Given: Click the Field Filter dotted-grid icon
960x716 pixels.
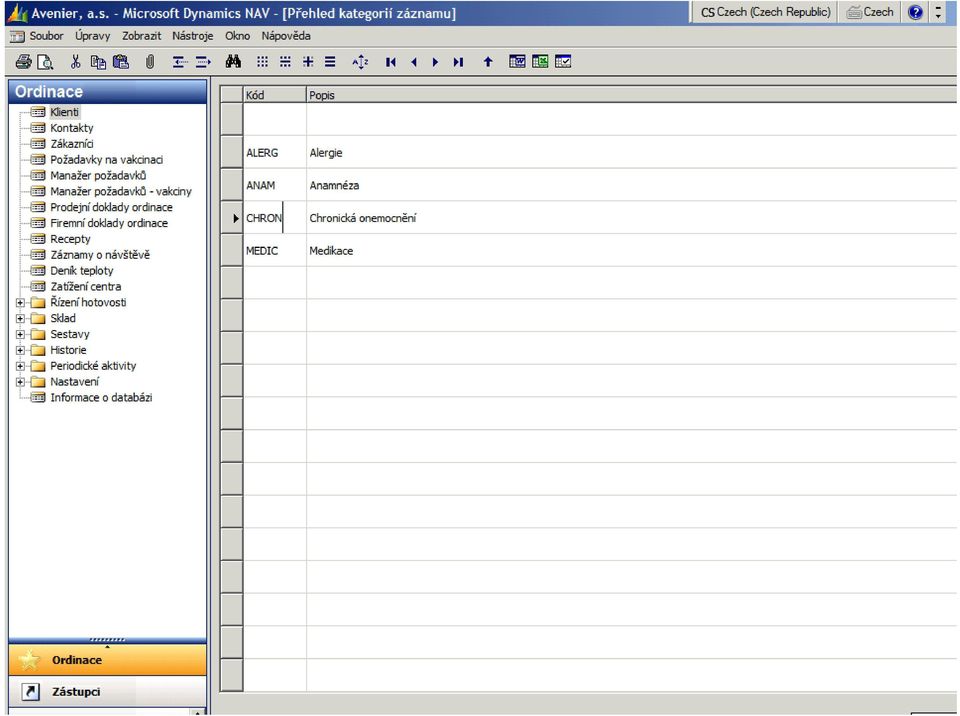Looking at the screenshot, I should [262, 61].
